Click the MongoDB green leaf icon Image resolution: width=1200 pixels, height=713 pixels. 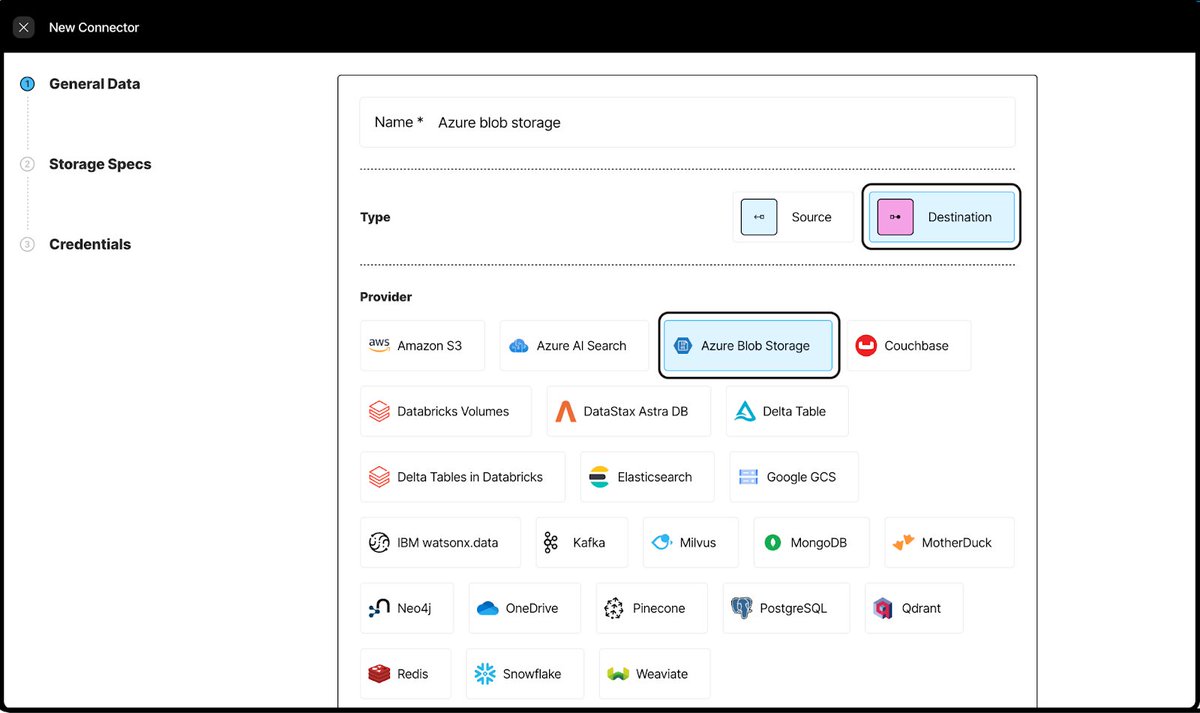tap(772, 543)
